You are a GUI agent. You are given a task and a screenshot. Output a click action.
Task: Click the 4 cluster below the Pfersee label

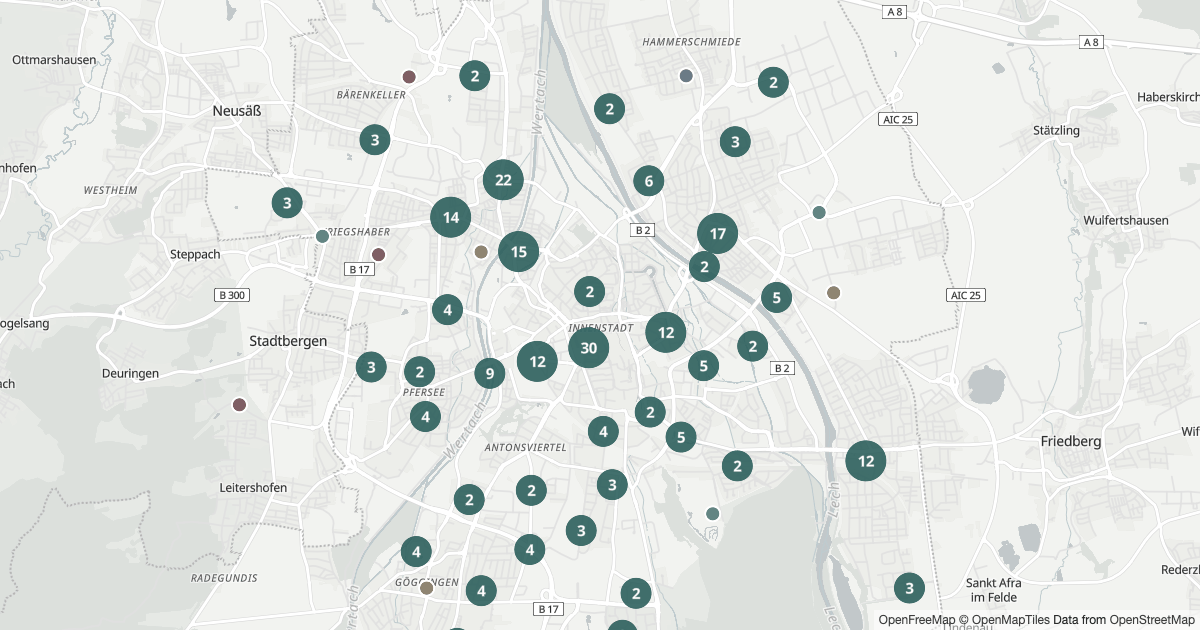pos(426,416)
